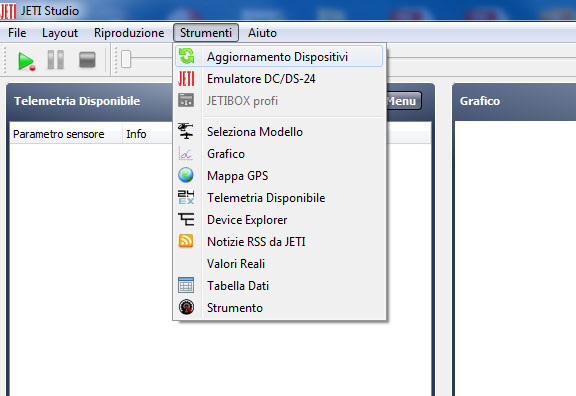
Task: Stop playback with the stop button
Action: tap(87, 60)
